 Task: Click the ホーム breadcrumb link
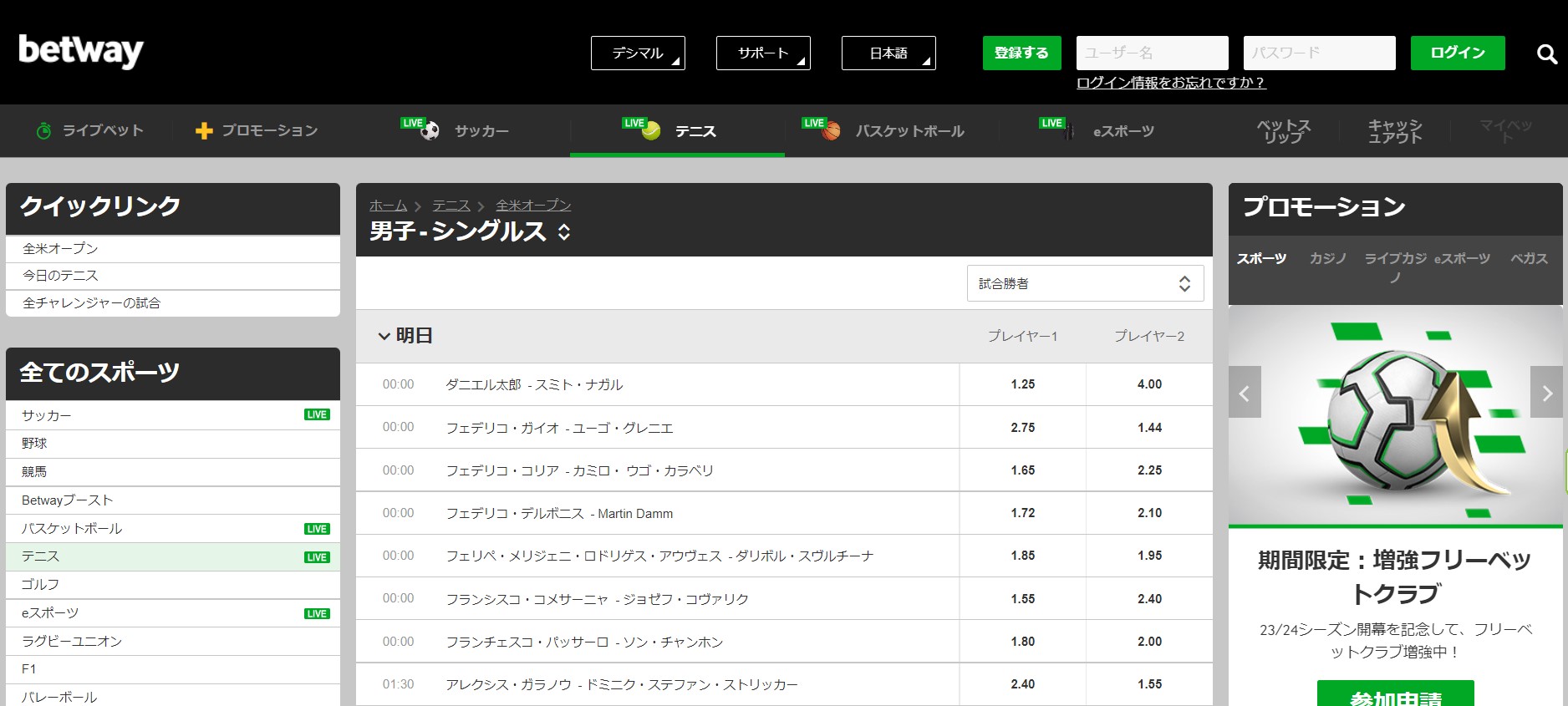[x=389, y=205]
